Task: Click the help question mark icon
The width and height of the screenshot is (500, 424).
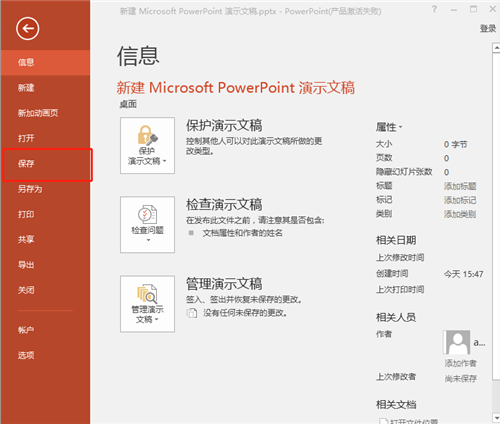Action: [434, 9]
